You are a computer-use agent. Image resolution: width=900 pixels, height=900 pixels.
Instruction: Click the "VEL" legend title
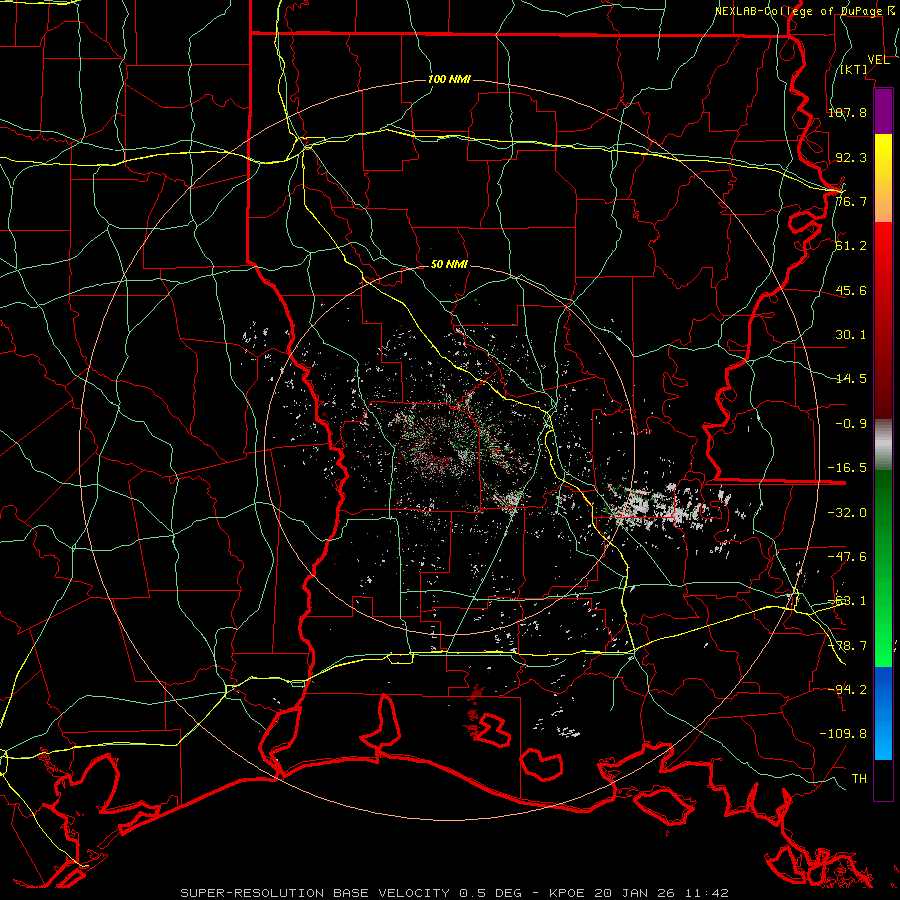click(x=878, y=60)
